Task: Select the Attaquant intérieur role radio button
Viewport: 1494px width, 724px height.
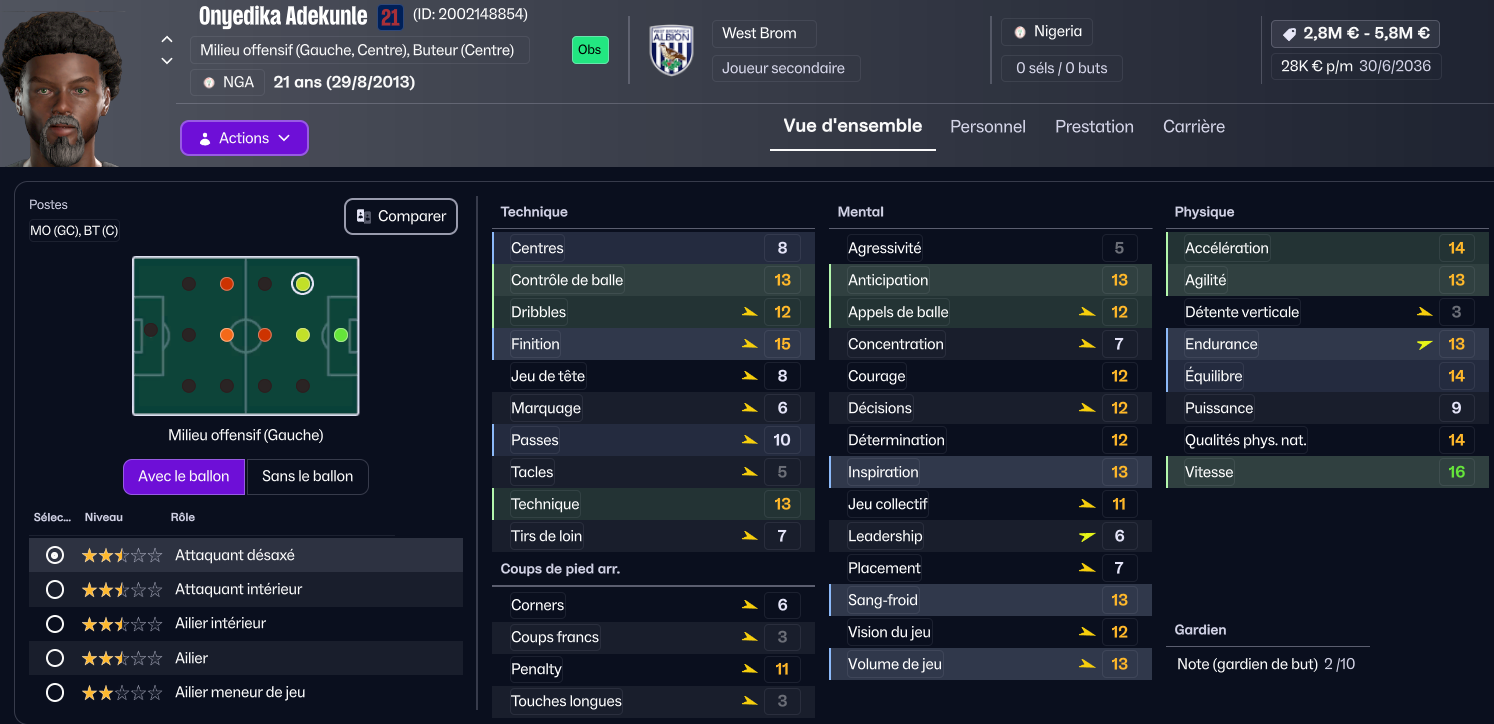Action: click(x=55, y=590)
